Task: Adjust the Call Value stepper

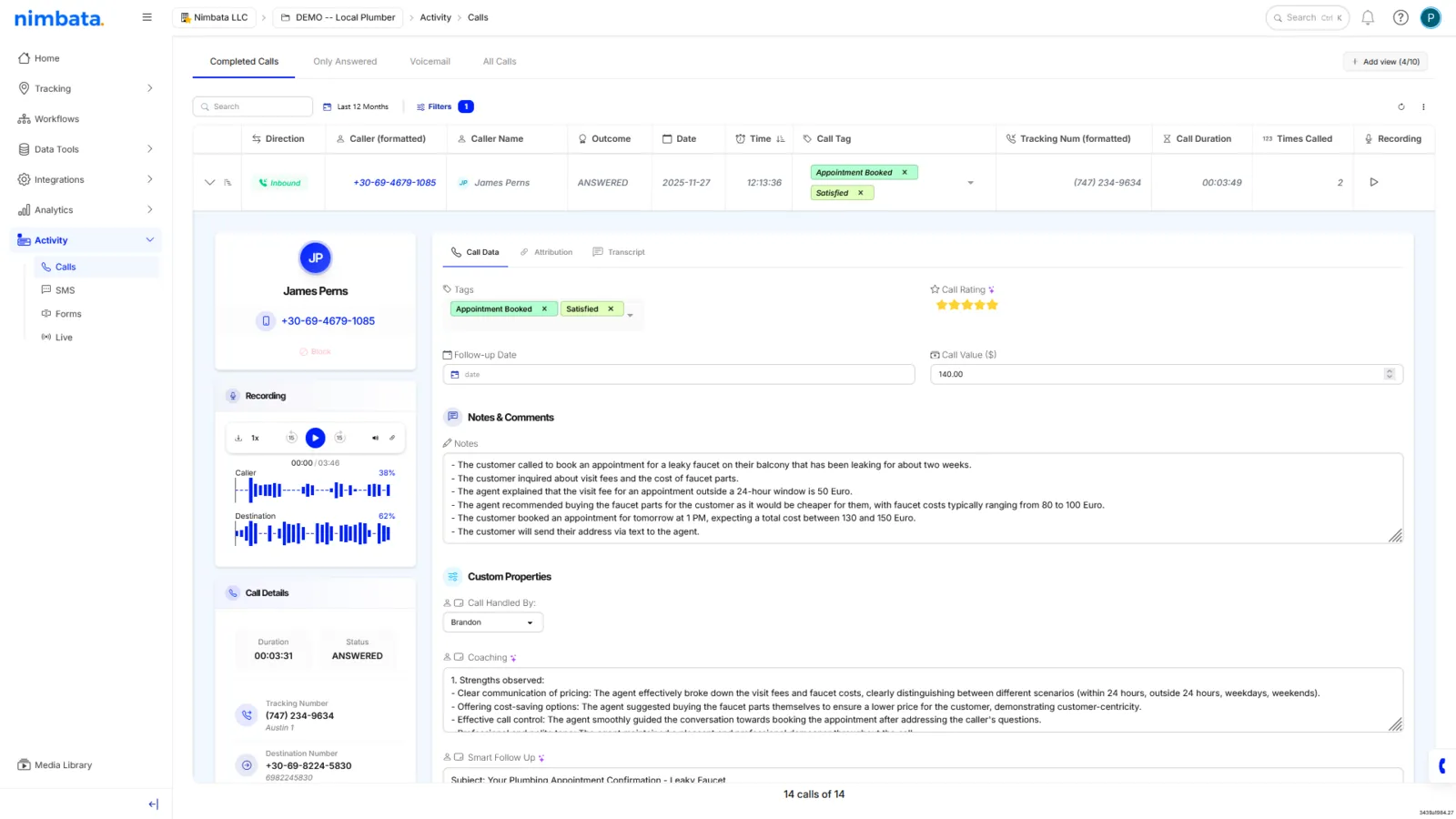Action: 1389,374
